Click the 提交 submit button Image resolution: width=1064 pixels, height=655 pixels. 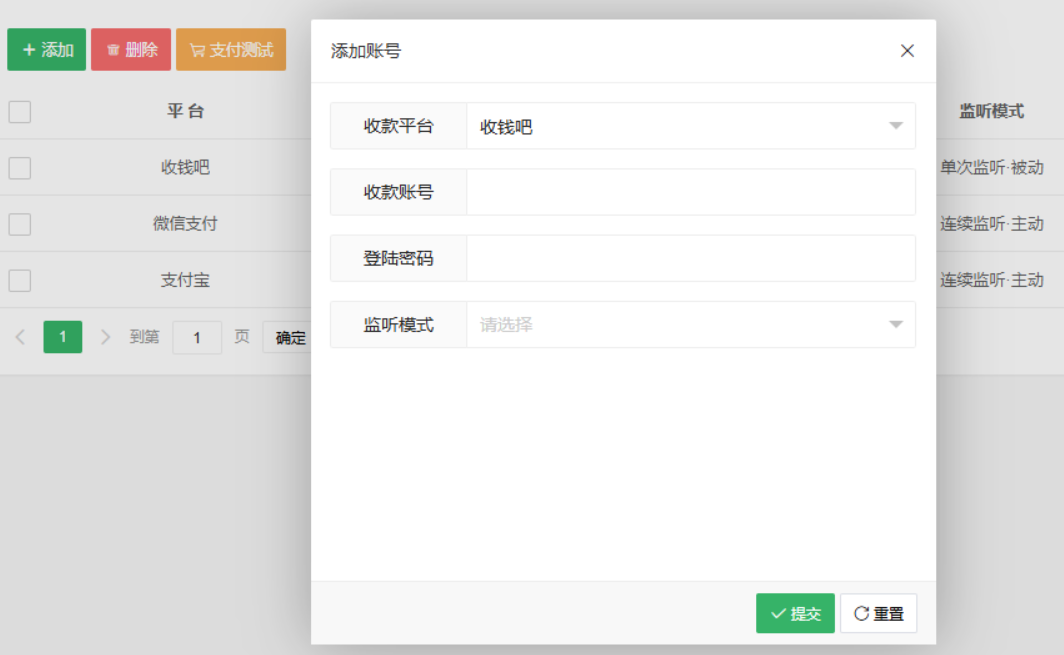(x=795, y=614)
